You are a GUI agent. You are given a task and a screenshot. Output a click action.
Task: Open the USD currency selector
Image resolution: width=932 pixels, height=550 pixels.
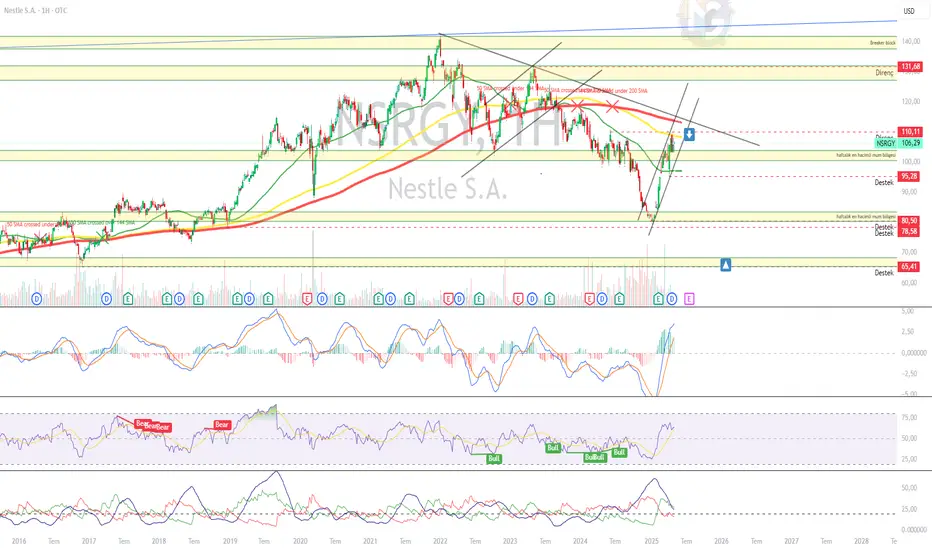pyautogui.click(x=909, y=11)
